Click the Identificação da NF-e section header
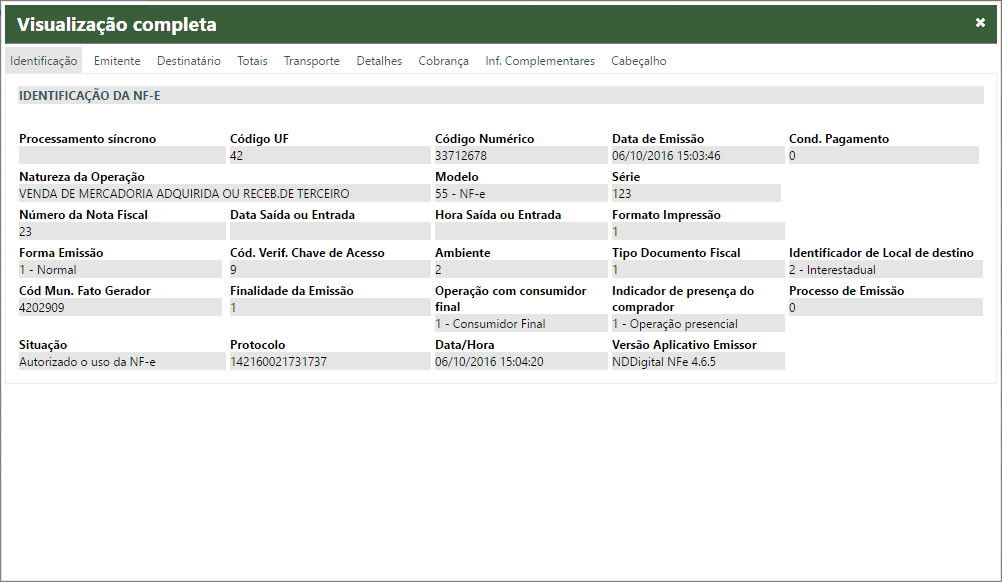The width and height of the screenshot is (1002, 582). pos(500,96)
